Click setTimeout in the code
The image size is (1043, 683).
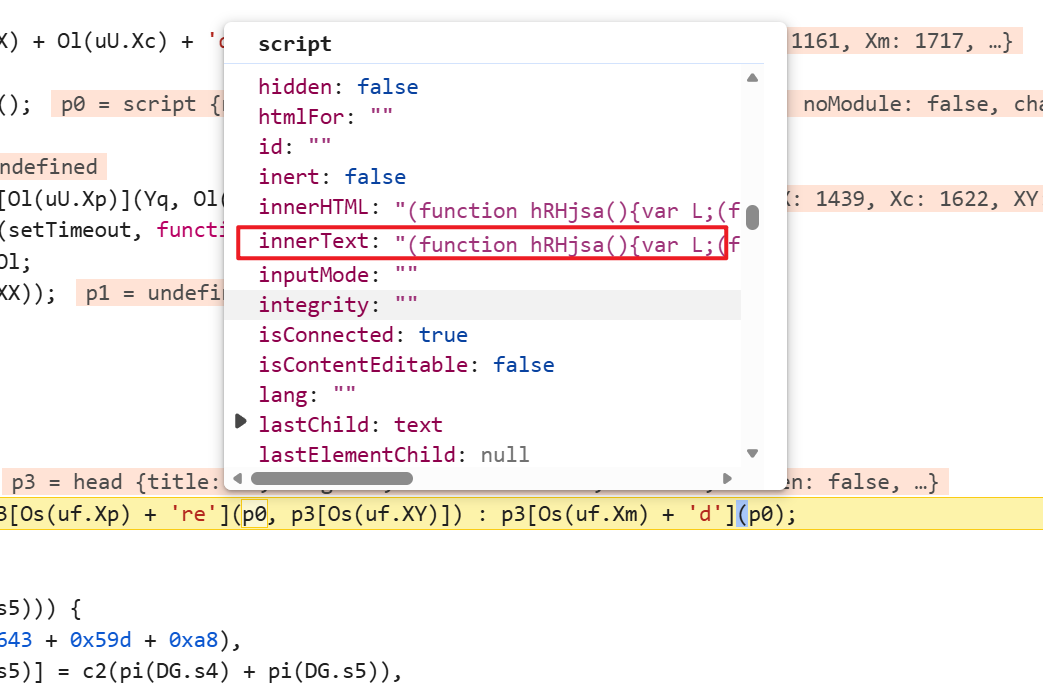(x=60, y=230)
